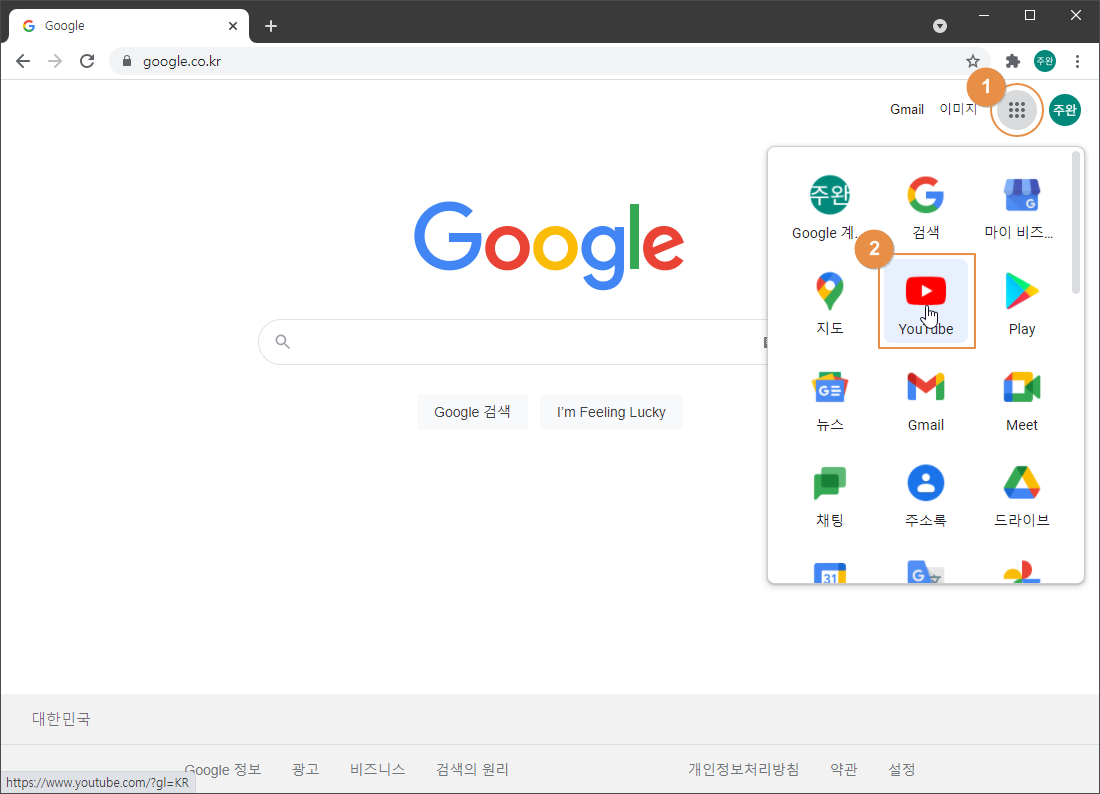Screen dimensions: 1100x794
Task: Open Google 정보 footer link
Action: point(223,769)
